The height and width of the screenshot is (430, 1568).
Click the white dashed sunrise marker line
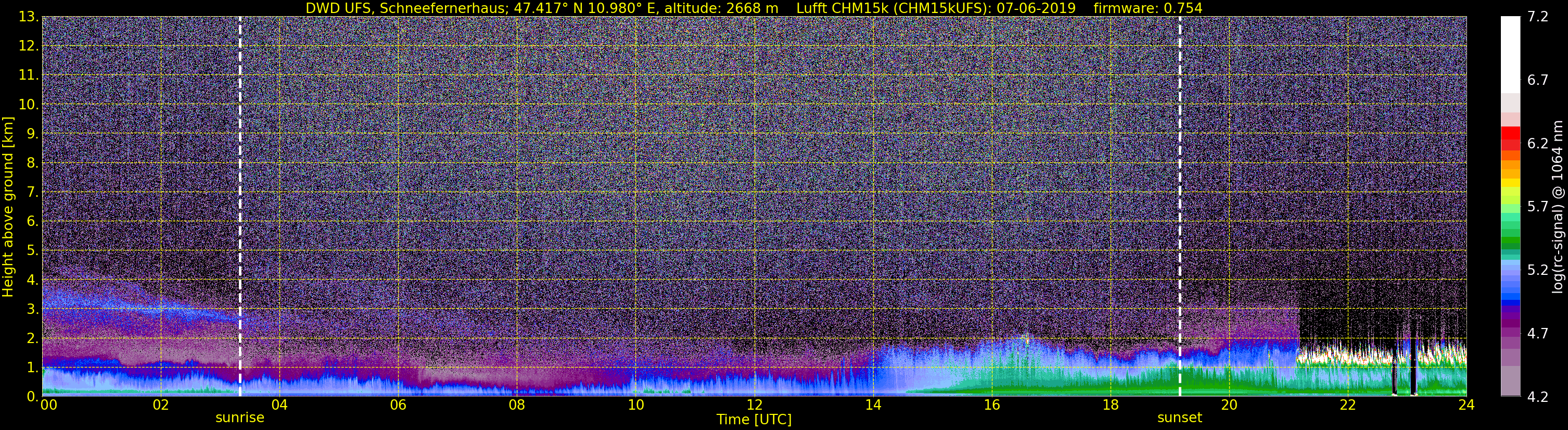pos(240,207)
